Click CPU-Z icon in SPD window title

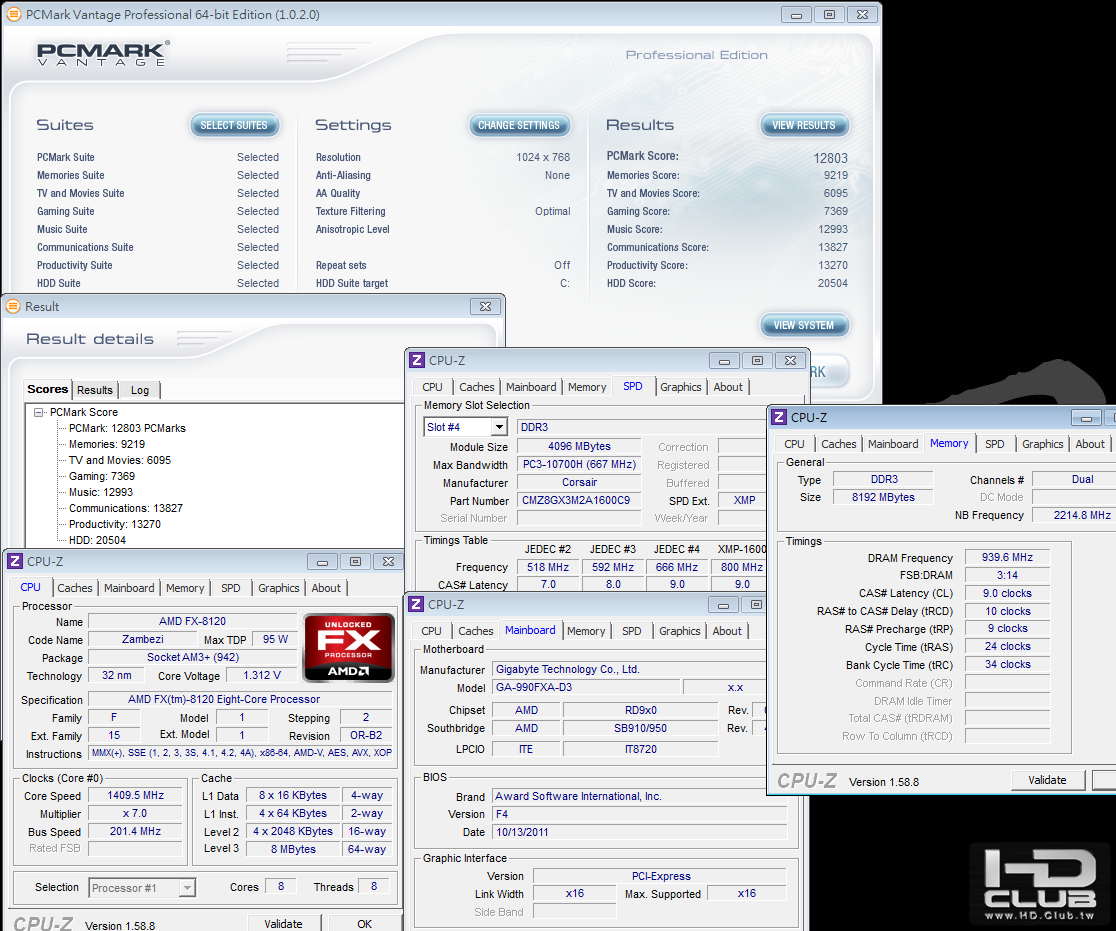[x=417, y=360]
